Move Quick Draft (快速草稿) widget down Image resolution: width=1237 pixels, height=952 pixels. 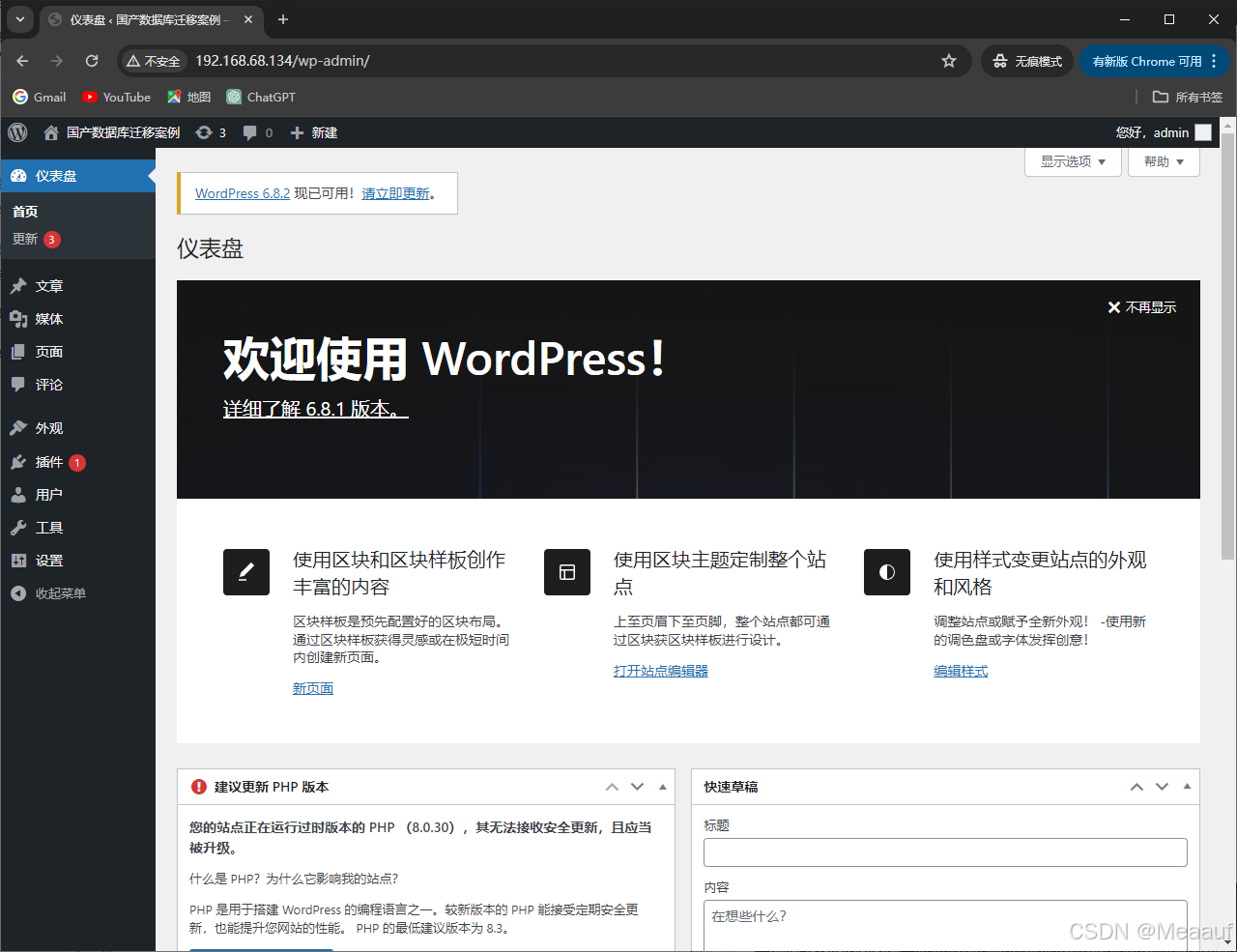(1162, 787)
